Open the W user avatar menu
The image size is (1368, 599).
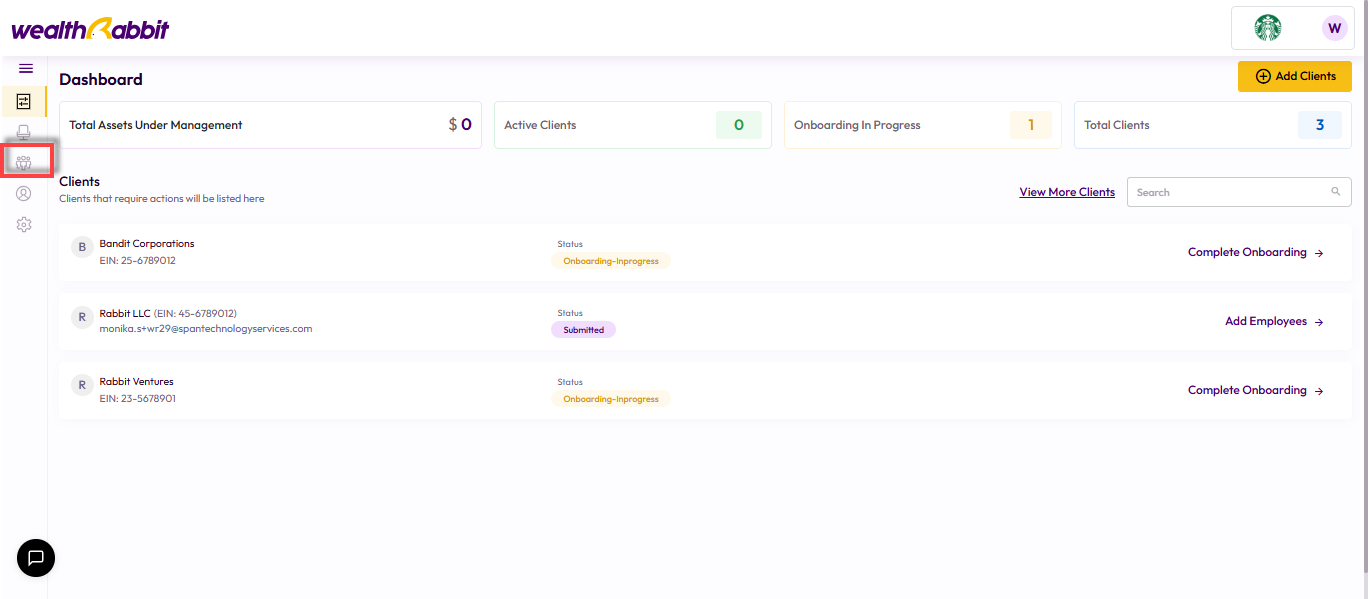pyautogui.click(x=1334, y=28)
